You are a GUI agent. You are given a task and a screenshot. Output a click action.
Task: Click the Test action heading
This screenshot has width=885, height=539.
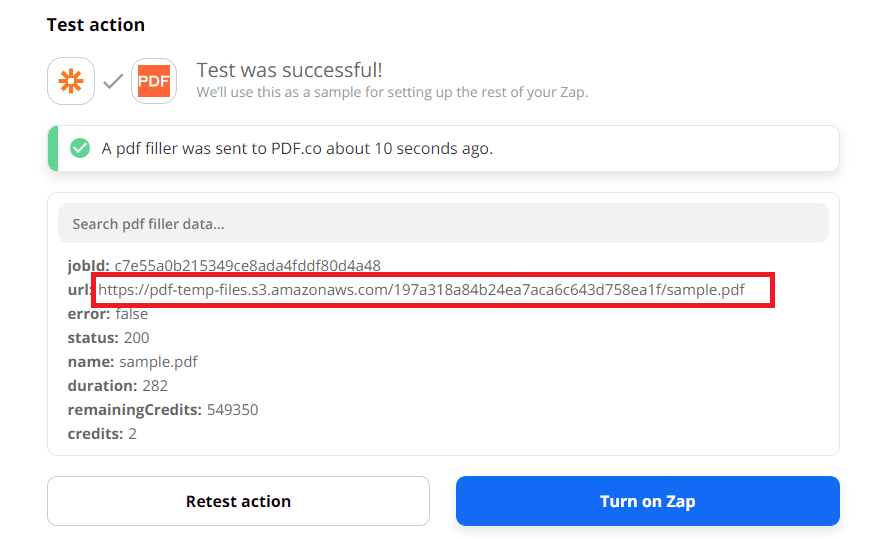95,24
